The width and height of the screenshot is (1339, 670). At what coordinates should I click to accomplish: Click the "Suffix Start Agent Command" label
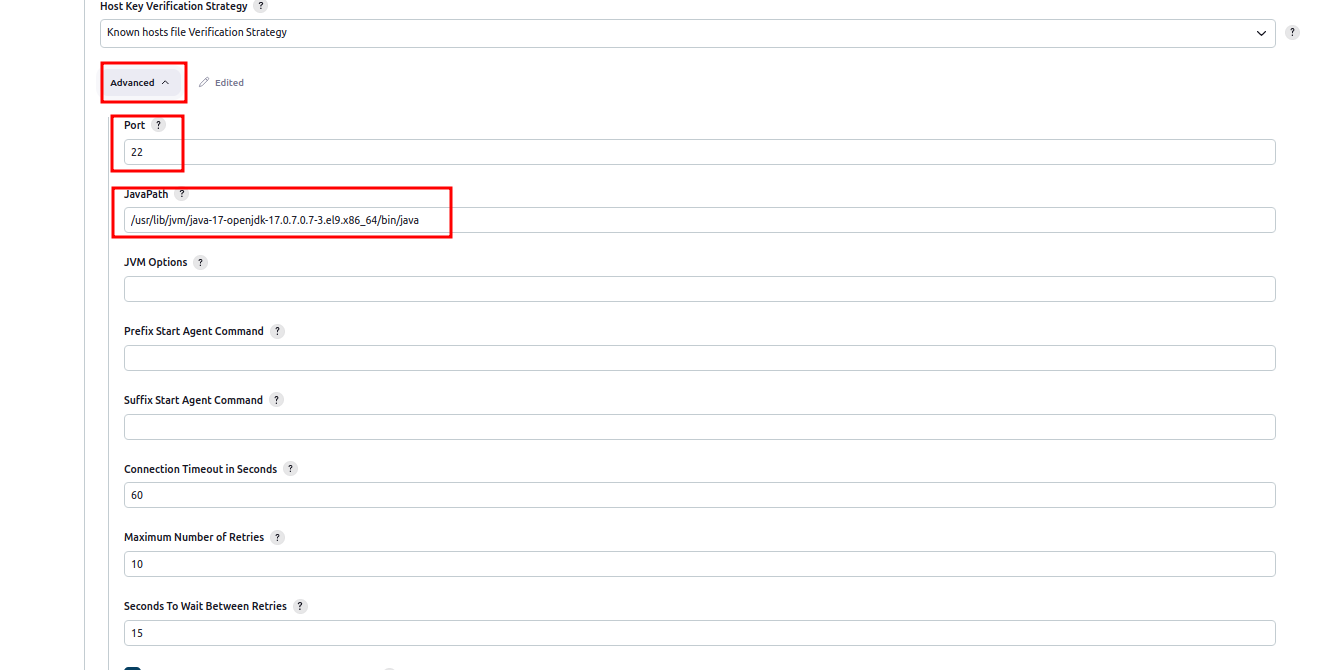[x=193, y=400]
